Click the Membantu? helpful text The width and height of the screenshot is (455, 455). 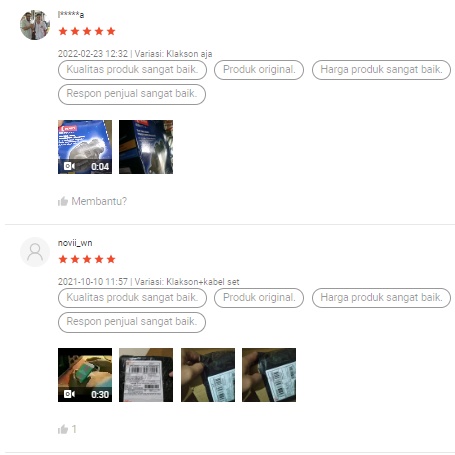[x=99, y=201]
